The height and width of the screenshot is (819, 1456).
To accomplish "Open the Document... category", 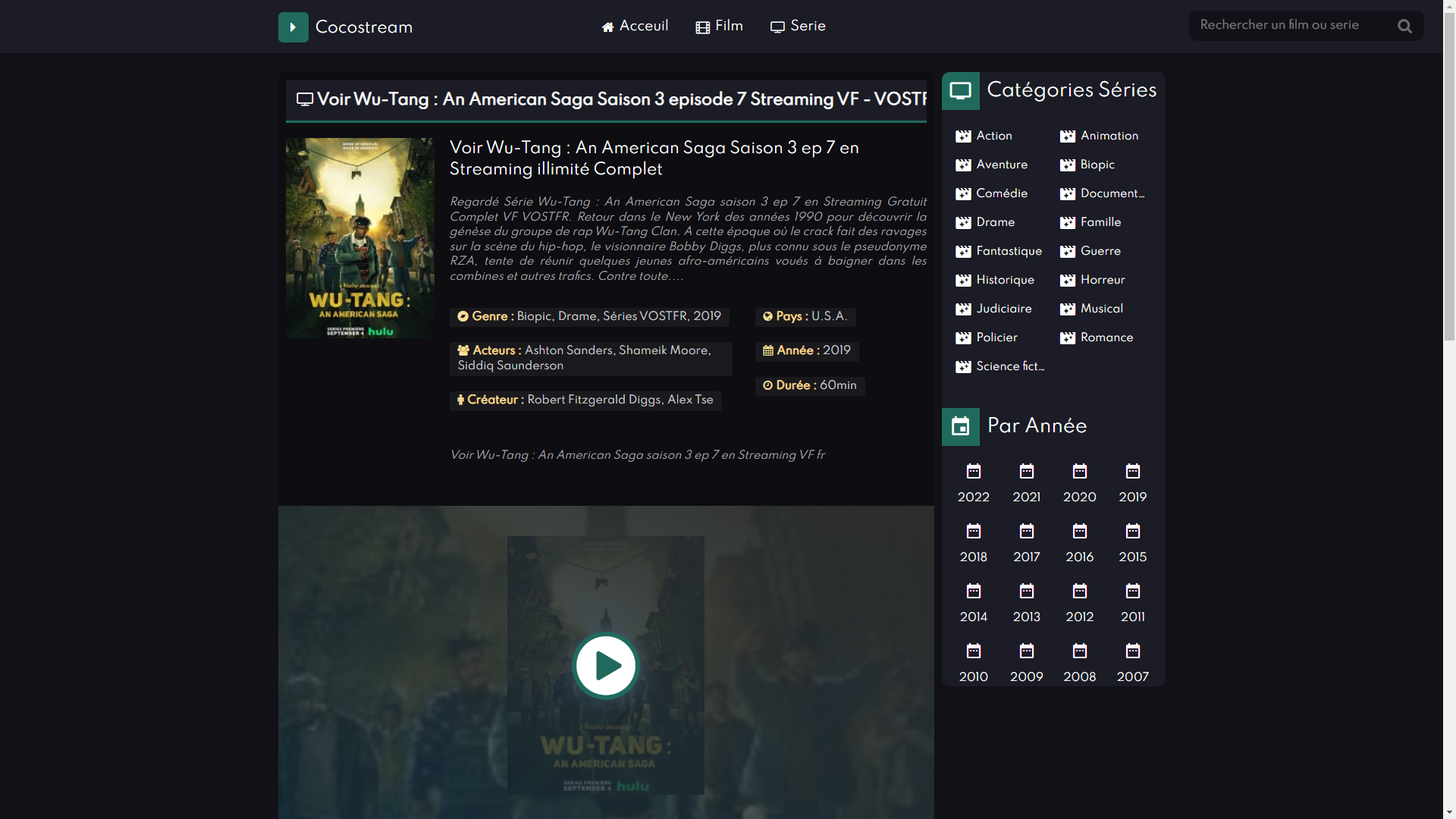I will pyautogui.click(x=1112, y=193).
